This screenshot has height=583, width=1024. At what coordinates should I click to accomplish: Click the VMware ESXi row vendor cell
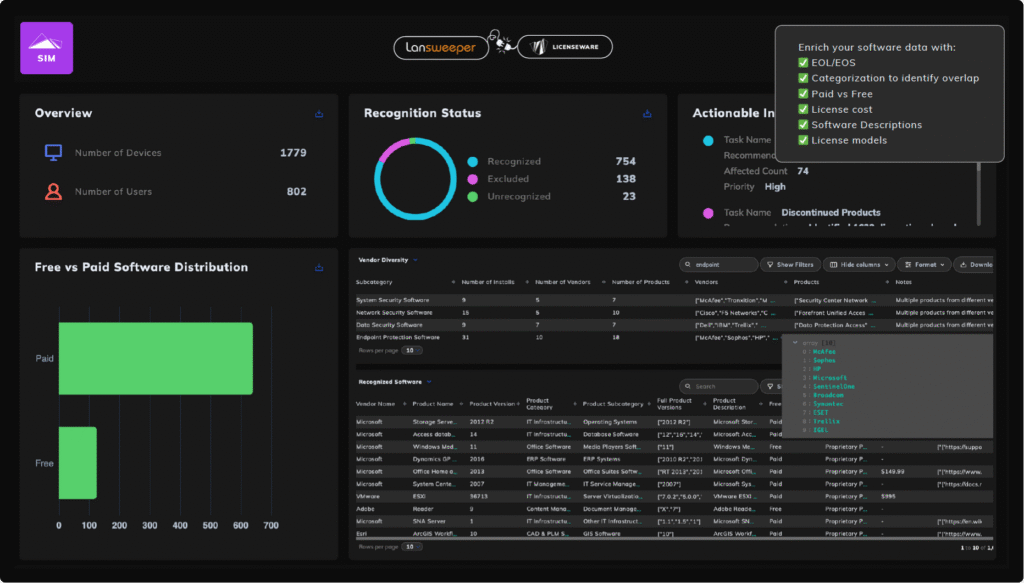368,497
